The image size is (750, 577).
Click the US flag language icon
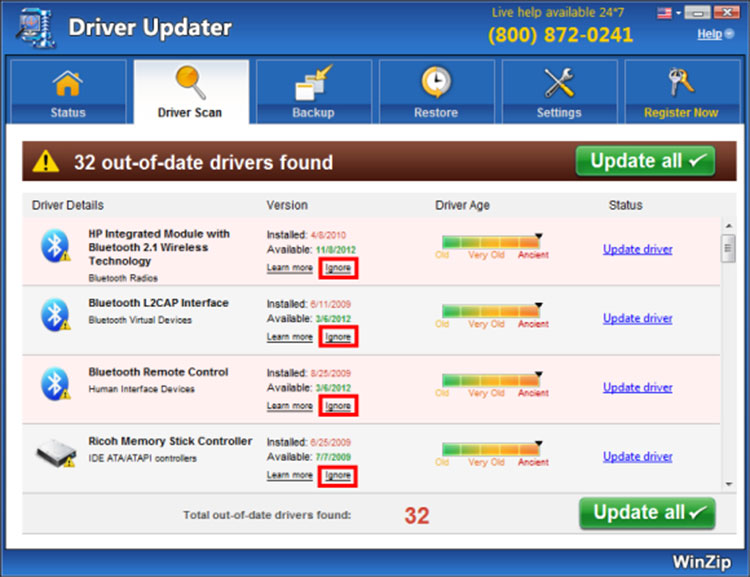664,13
